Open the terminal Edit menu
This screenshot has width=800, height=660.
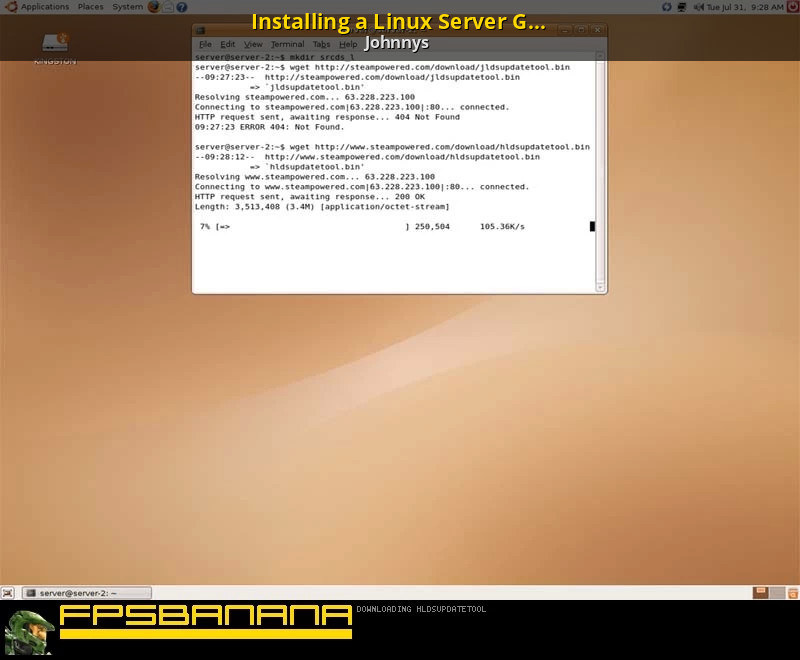click(228, 44)
